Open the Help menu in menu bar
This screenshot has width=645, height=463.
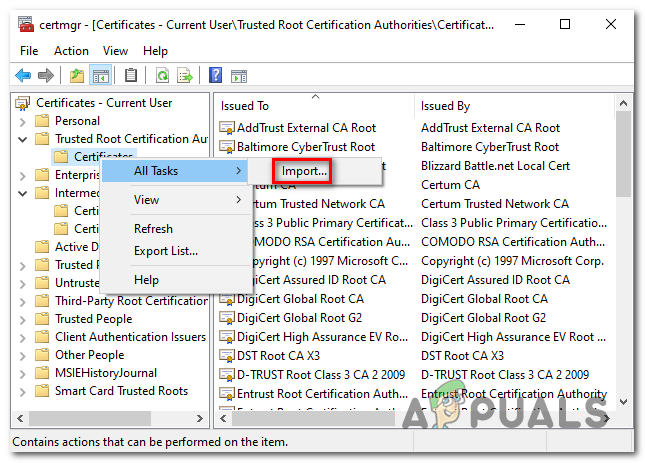(x=155, y=51)
